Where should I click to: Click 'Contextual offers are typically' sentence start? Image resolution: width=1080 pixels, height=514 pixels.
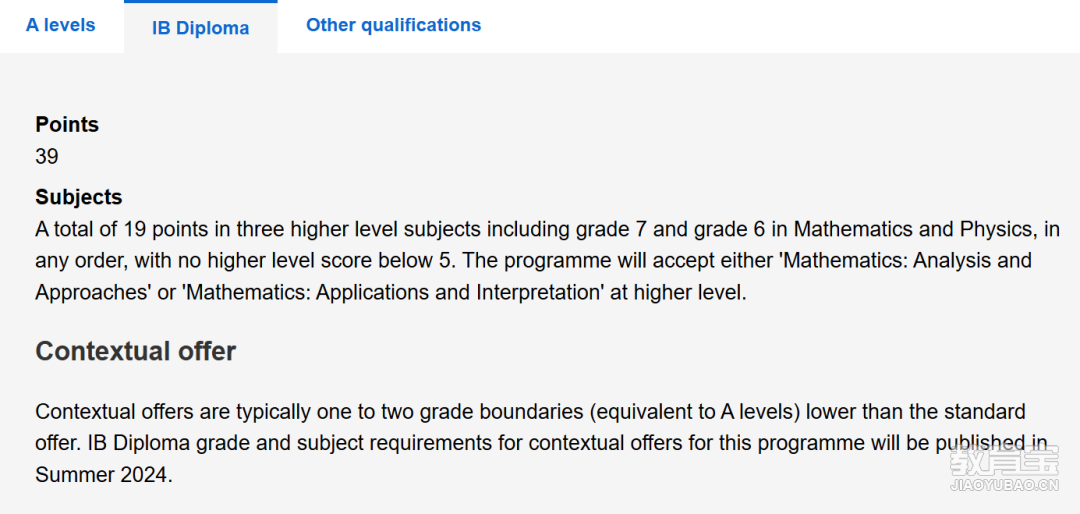point(167,412)
